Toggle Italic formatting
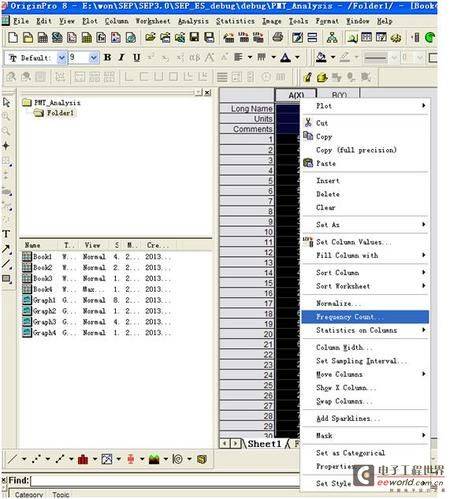450x499 pixels. [x=122, y=57]
